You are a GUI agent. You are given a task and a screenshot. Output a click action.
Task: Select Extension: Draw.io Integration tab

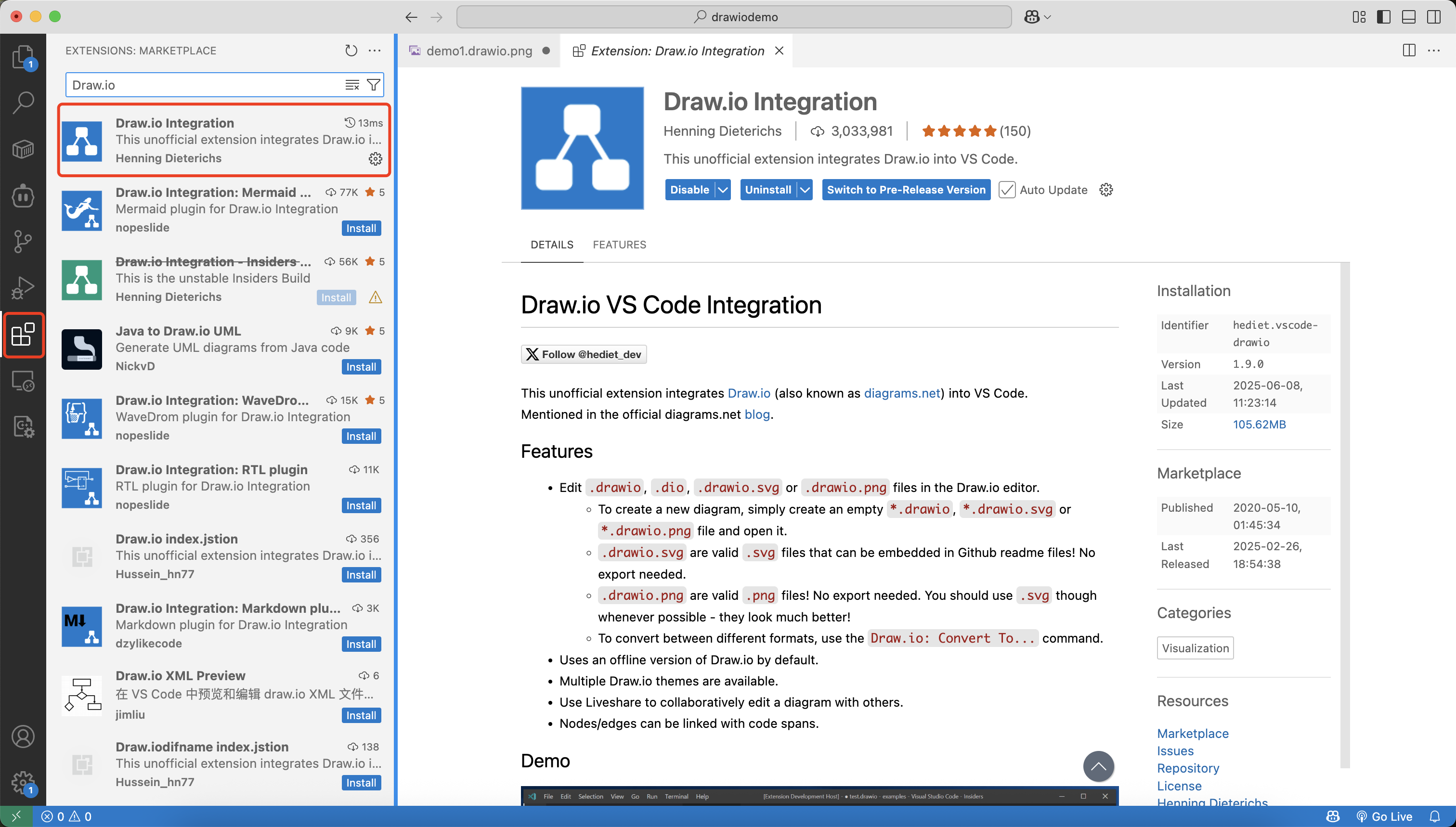[676, 51]
